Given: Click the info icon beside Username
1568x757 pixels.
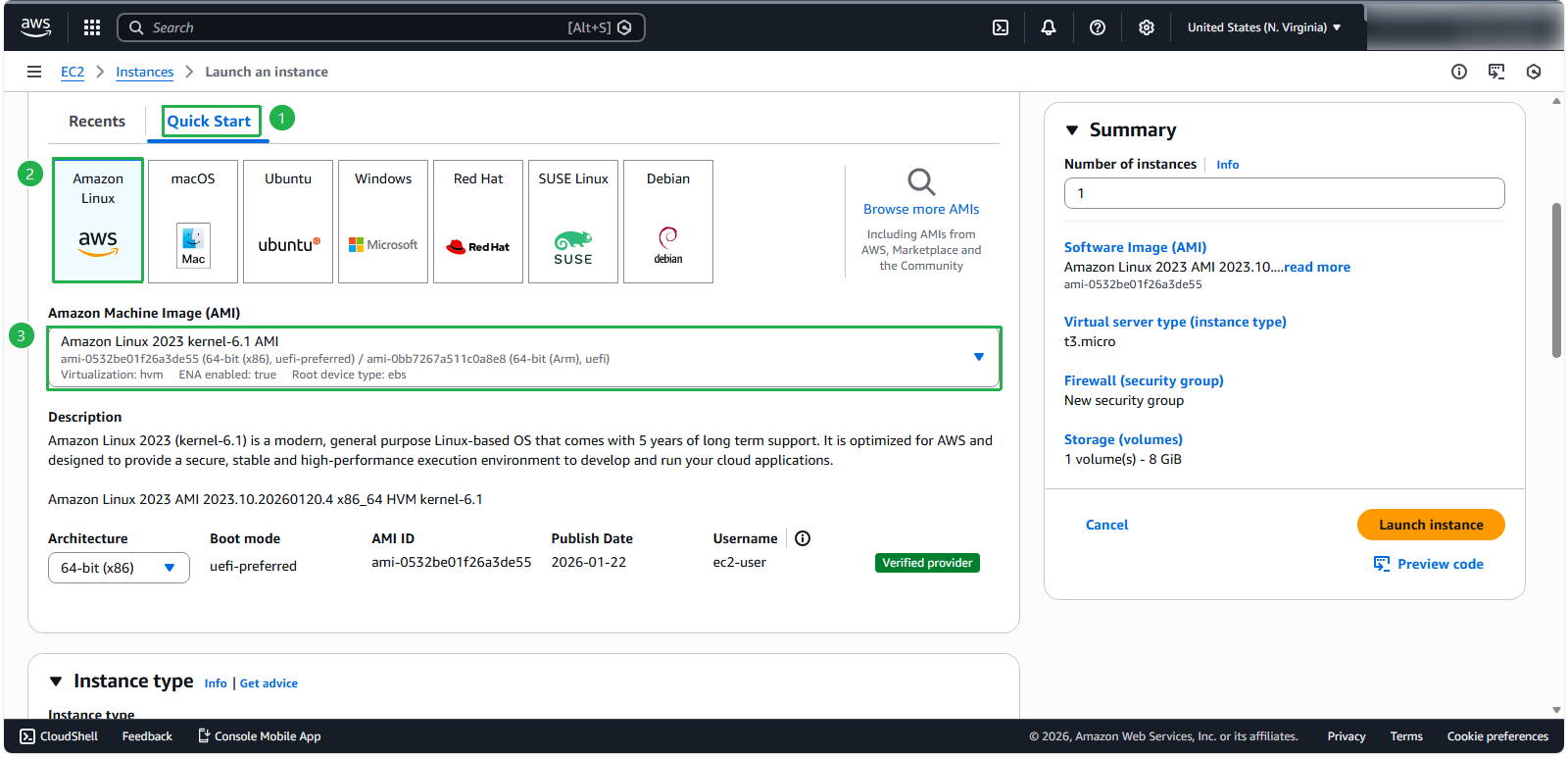Looking at the screenshot, I should pyautogui.click(x=803, y=538).
